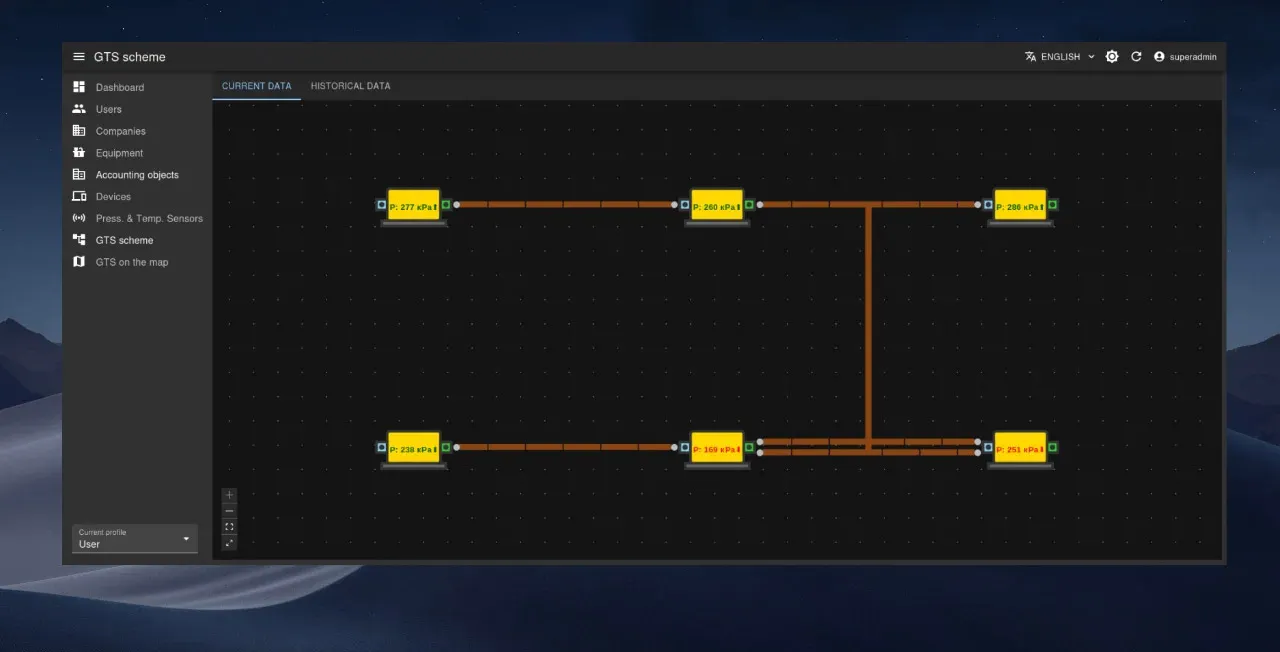Select the sensor node showing P: 169 kPa
This screenshot has width=1280, height=652.
[x=716, y=448]
